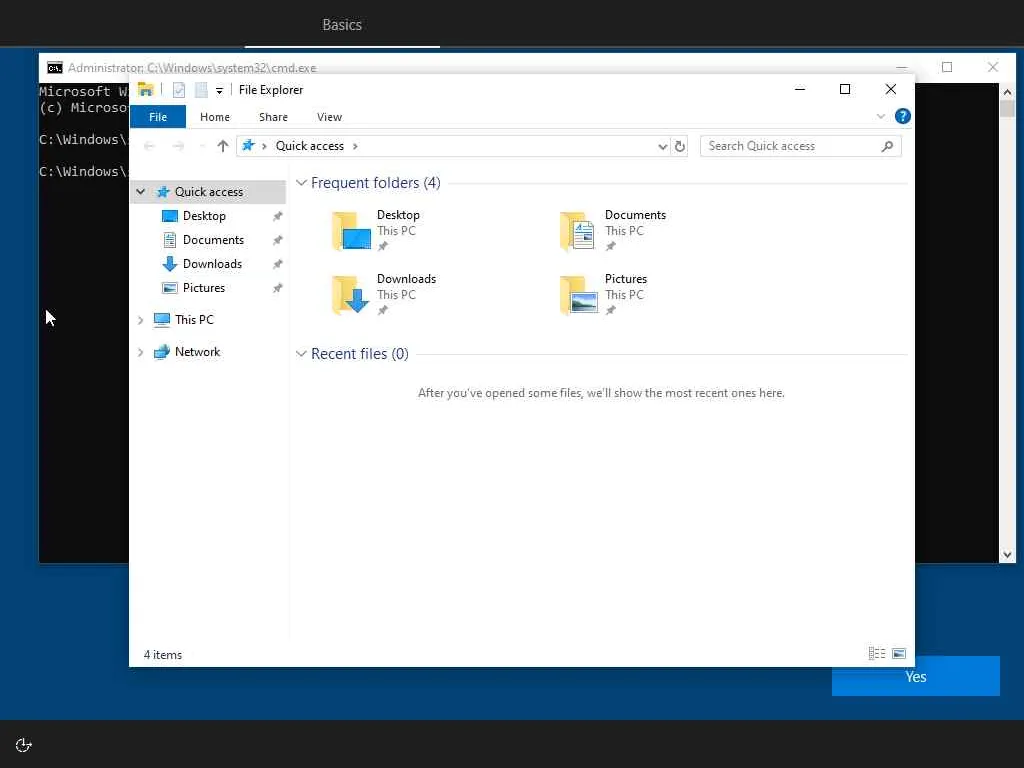The height and width of the screenshot is (768, 1024).
Task: Open Ease of Access icon at bottom-left
Action: pos(24,745)
